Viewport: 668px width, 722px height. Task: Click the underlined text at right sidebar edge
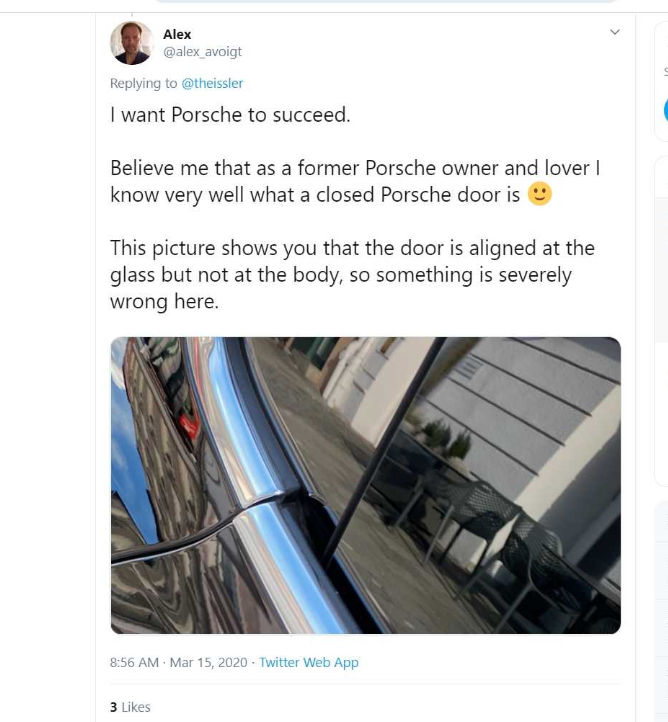click(665, 72)
